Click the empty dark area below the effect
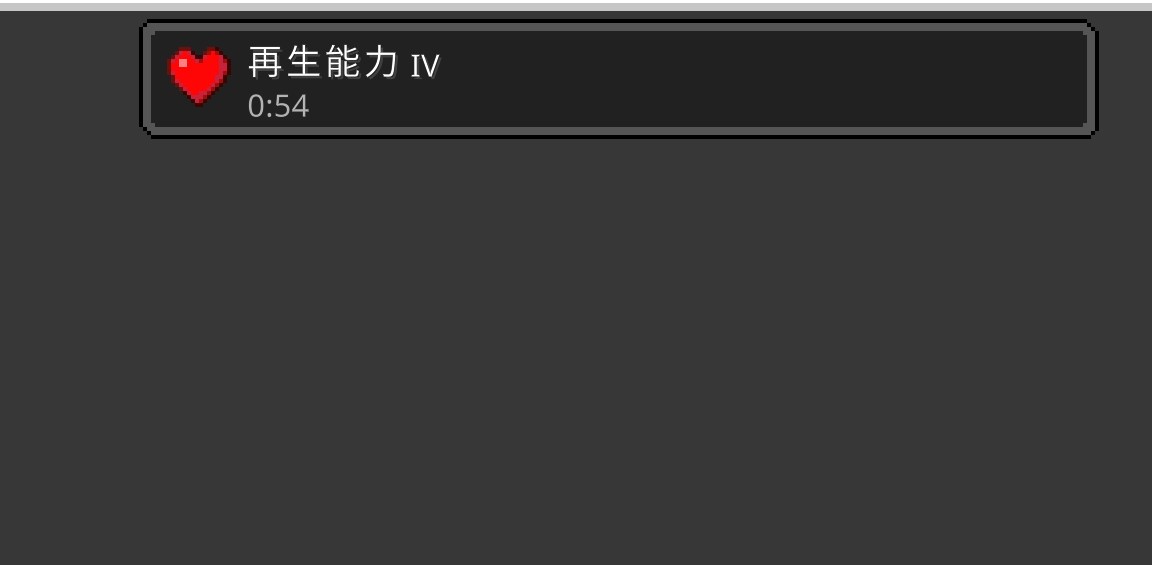 (x=576, y=351)
